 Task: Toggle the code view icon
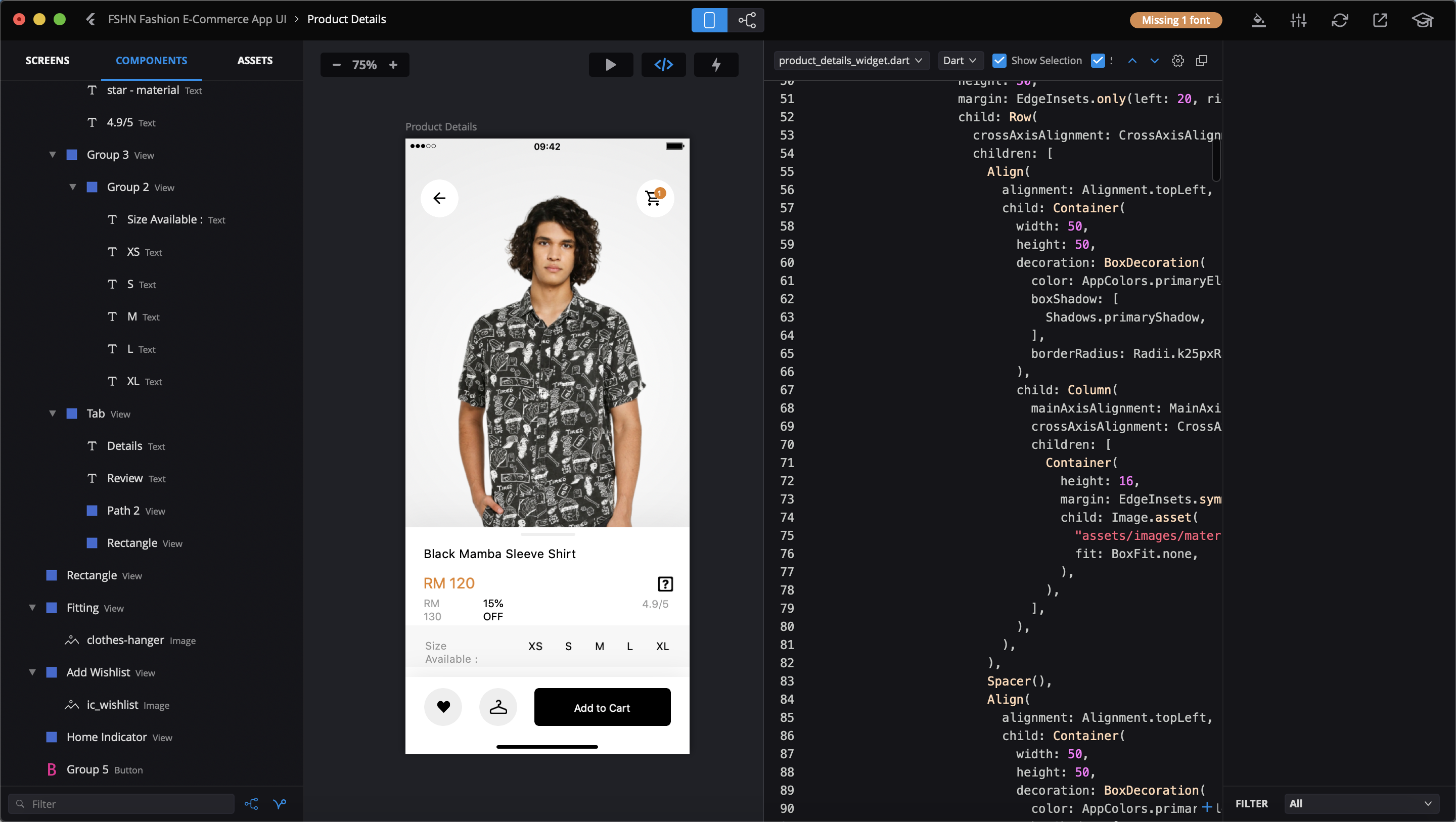[663, 64]
